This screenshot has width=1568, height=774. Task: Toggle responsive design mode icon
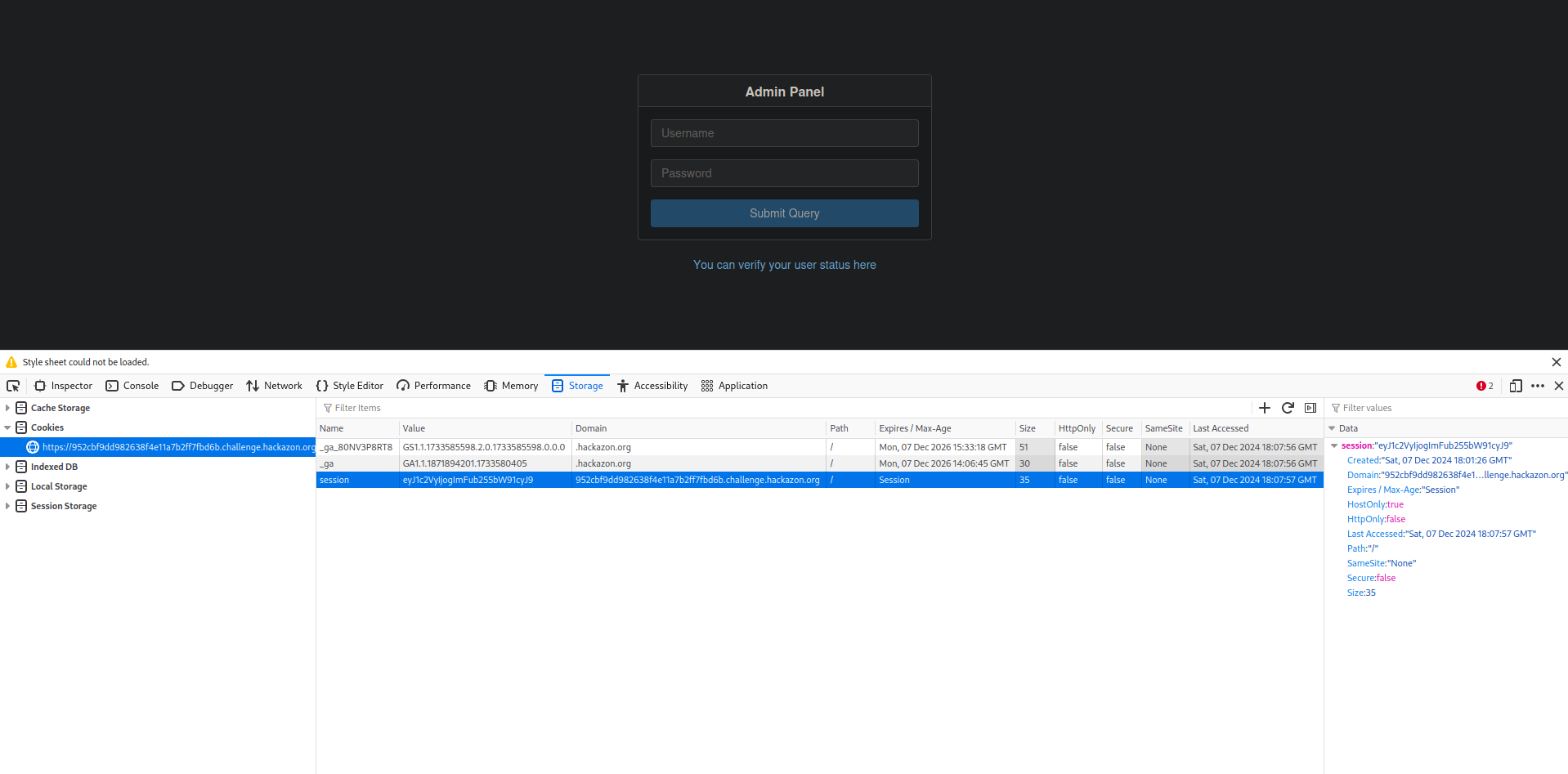point(1516,386)
